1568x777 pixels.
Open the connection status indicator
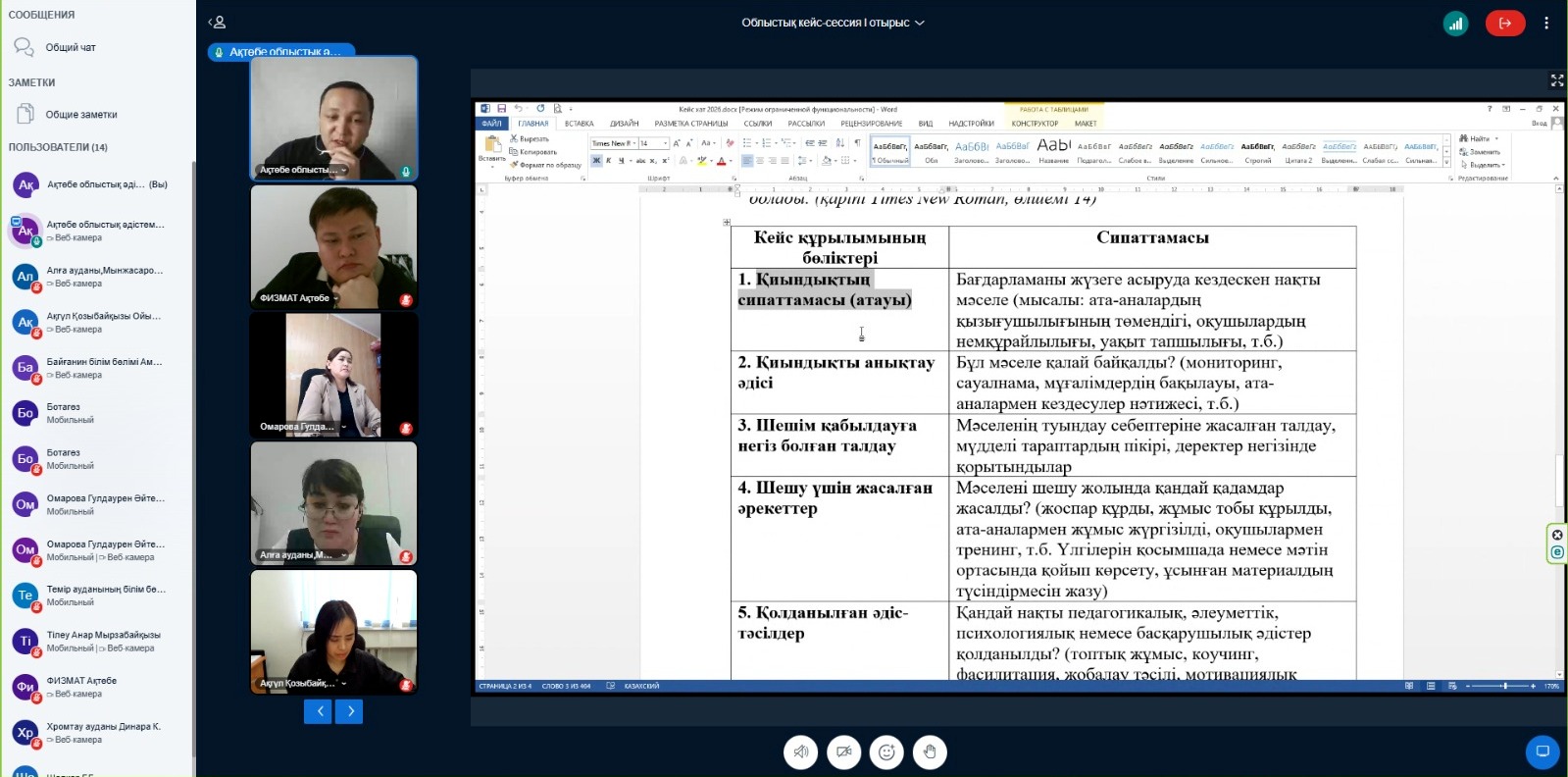(1455, 24)
